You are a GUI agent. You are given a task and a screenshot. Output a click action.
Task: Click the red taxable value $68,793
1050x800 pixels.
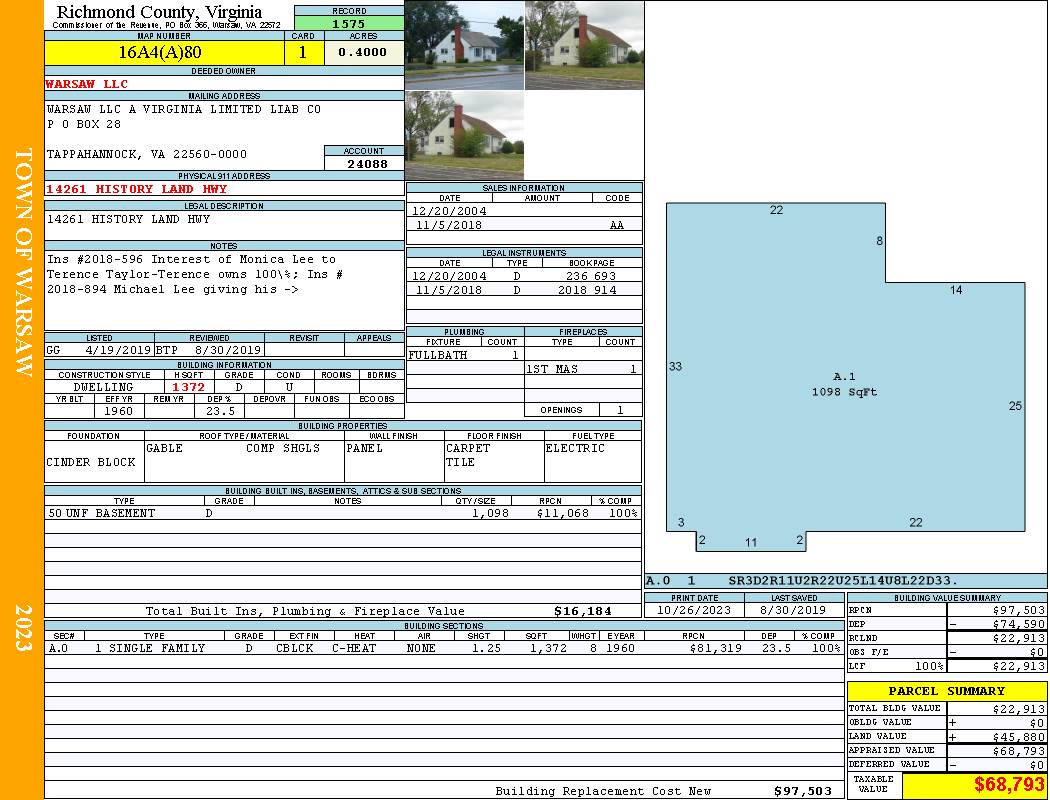[974, 786]
